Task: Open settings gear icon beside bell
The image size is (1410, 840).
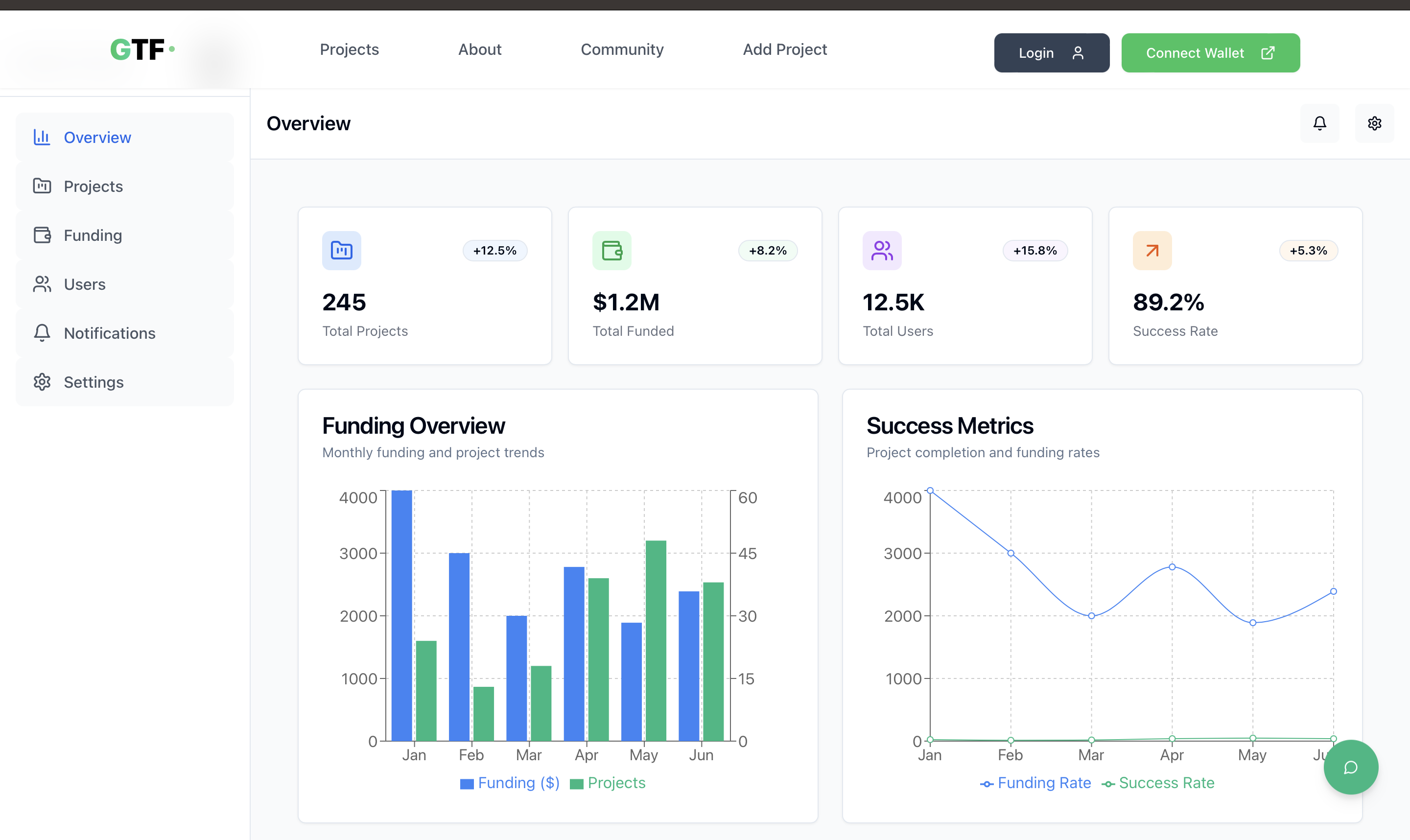Action: click(x=1374, y=123)
